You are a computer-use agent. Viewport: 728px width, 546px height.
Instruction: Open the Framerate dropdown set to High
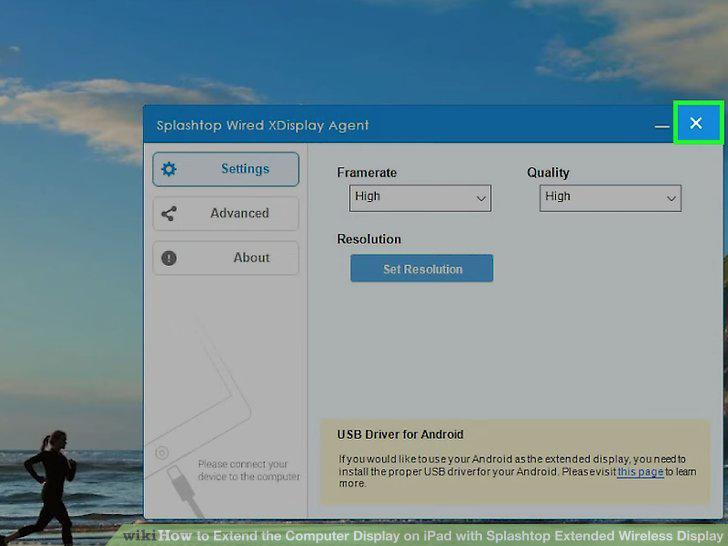click(420, 198)
